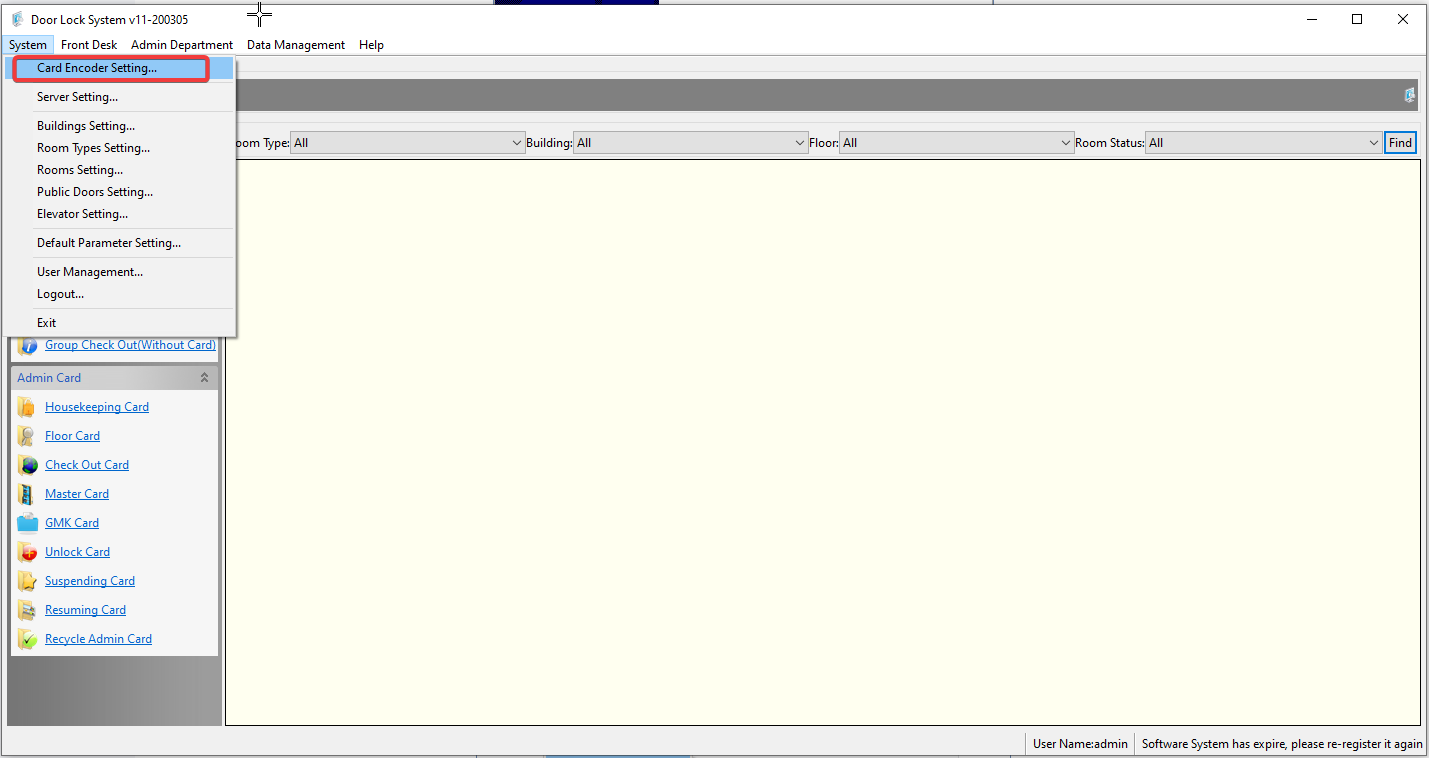
Task: Open the Data Management menu
Action: click(296, 45)
